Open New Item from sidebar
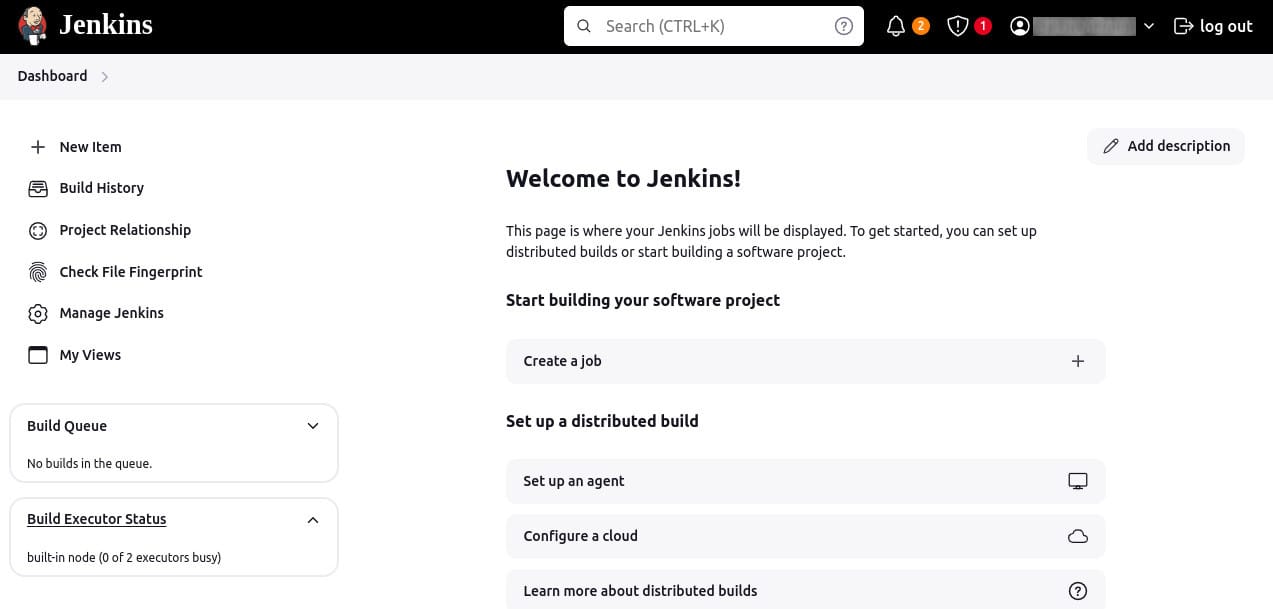The width and height of the screenshot is (1273, 609). [x=90, y=147]
